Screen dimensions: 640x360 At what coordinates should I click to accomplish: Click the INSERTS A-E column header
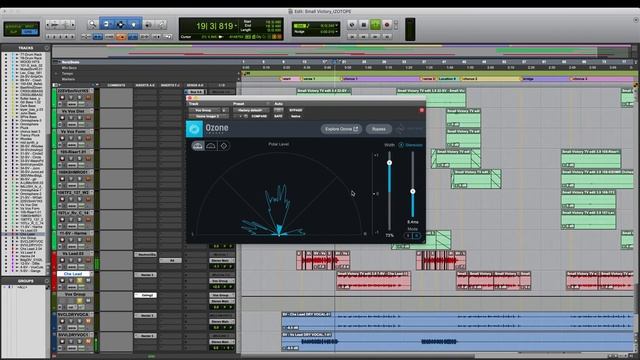pos(145,85)
